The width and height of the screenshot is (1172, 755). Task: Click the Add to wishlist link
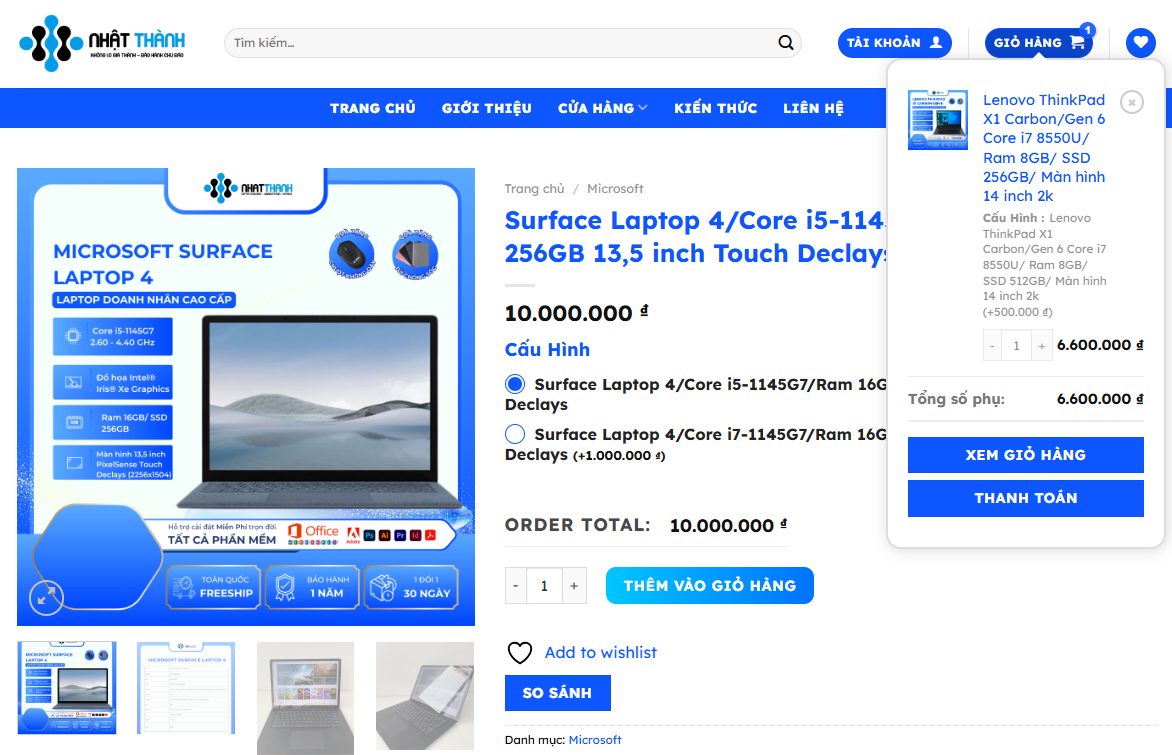(x=601, y=653)
